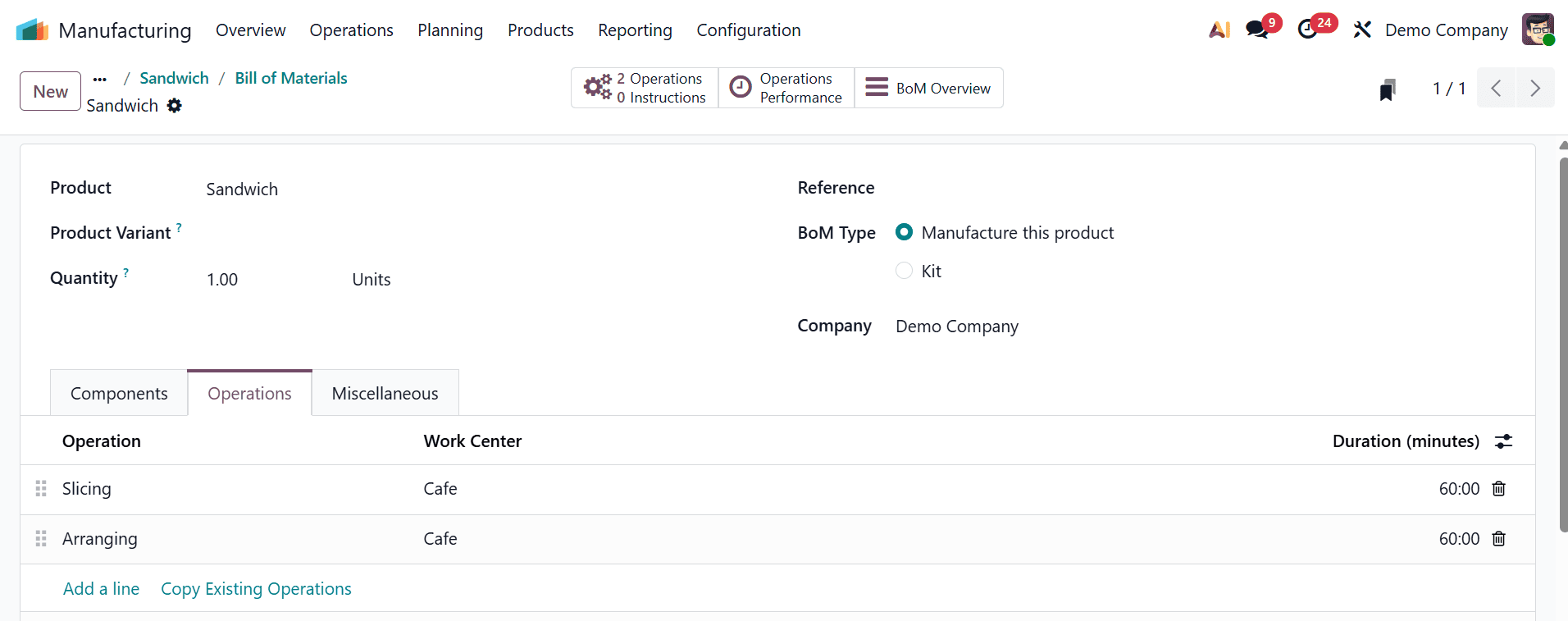
Task: Select Manufacture this product radio button
Action: click(x=904, y=233)
